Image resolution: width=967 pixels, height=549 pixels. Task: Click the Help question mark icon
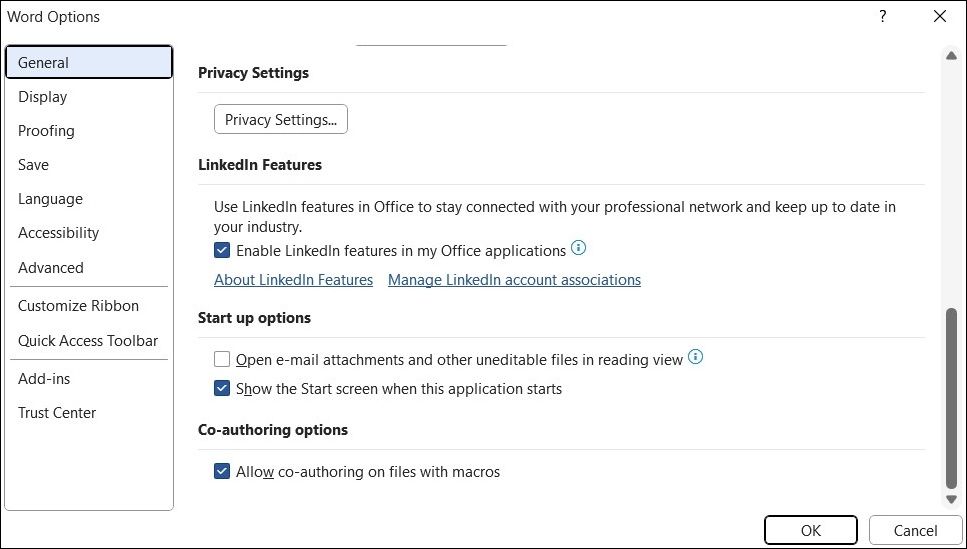tap(883, 17)
